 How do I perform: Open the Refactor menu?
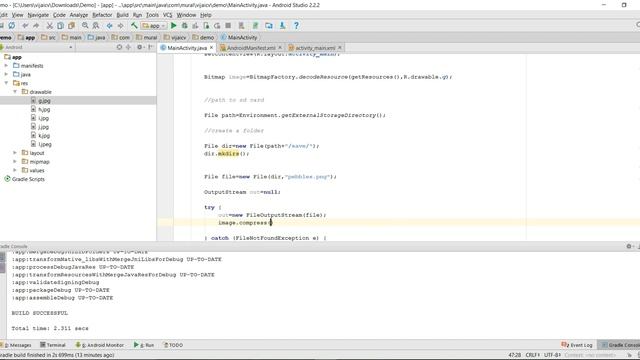click(x=102, y=15)
